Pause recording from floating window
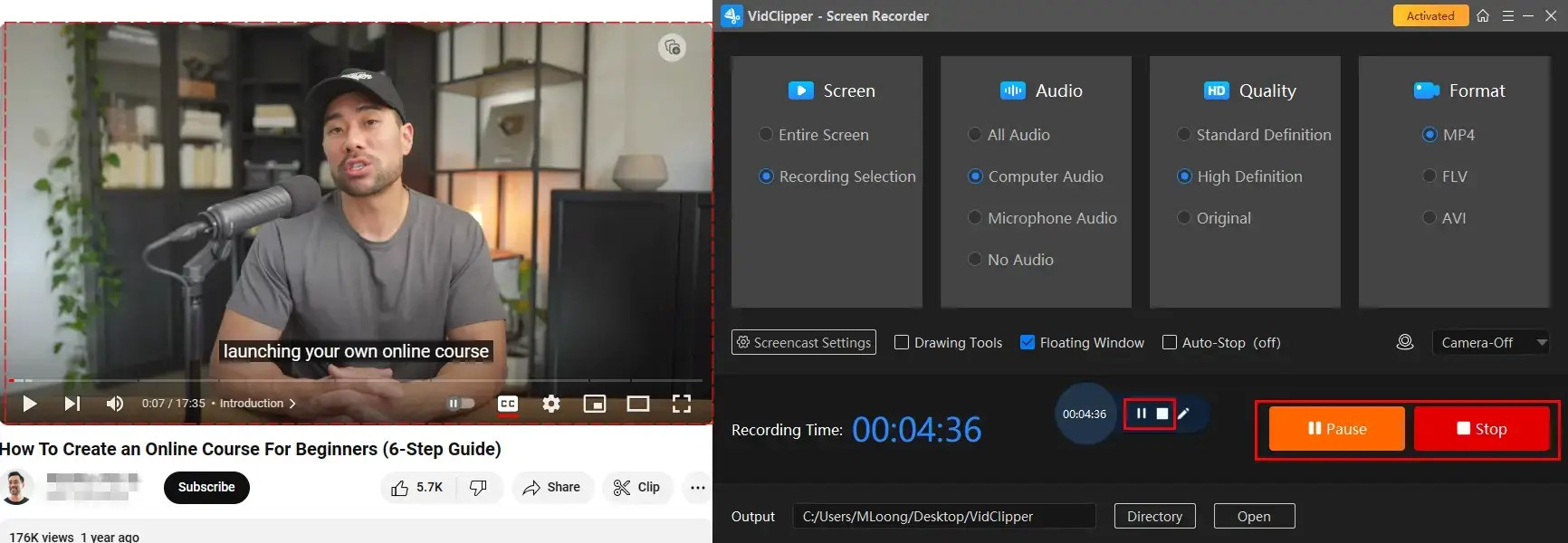The height and width of the screenshot is (543, 1568). click(1141, 414)
